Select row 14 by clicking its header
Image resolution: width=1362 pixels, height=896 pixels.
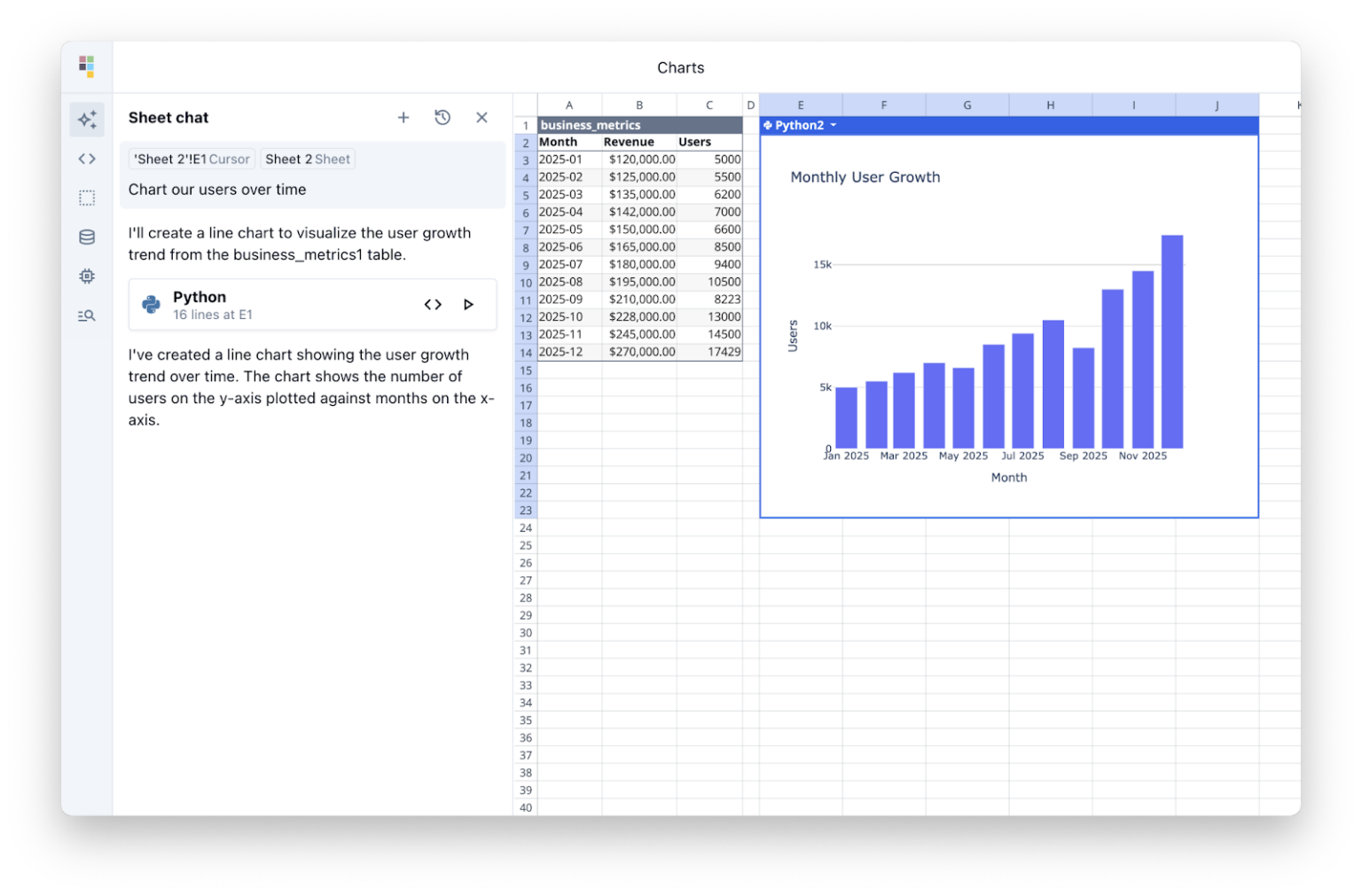click(525, 352)
